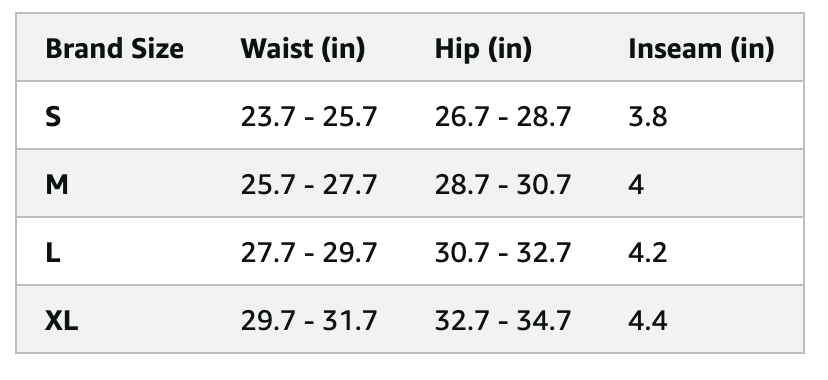828x380 pixels.
Task: Click the Waist (in) column header
Action: click(x=303, y=49)
